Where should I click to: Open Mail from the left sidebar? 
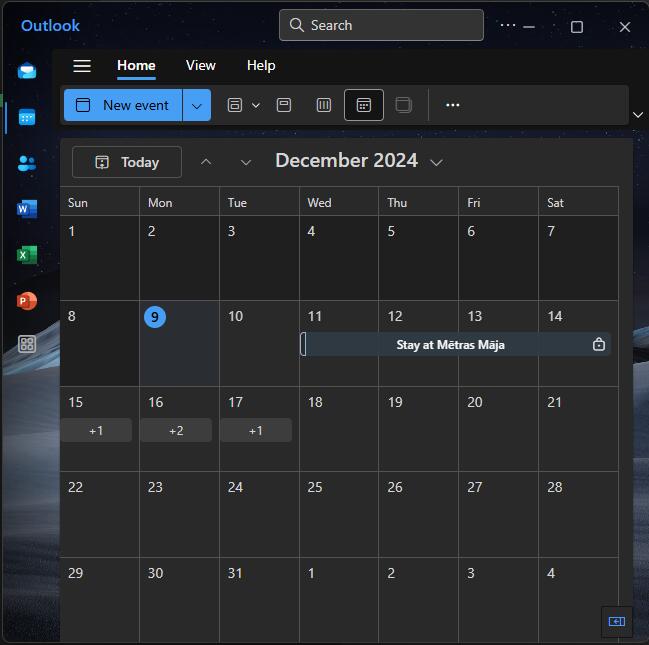[27, 71]
